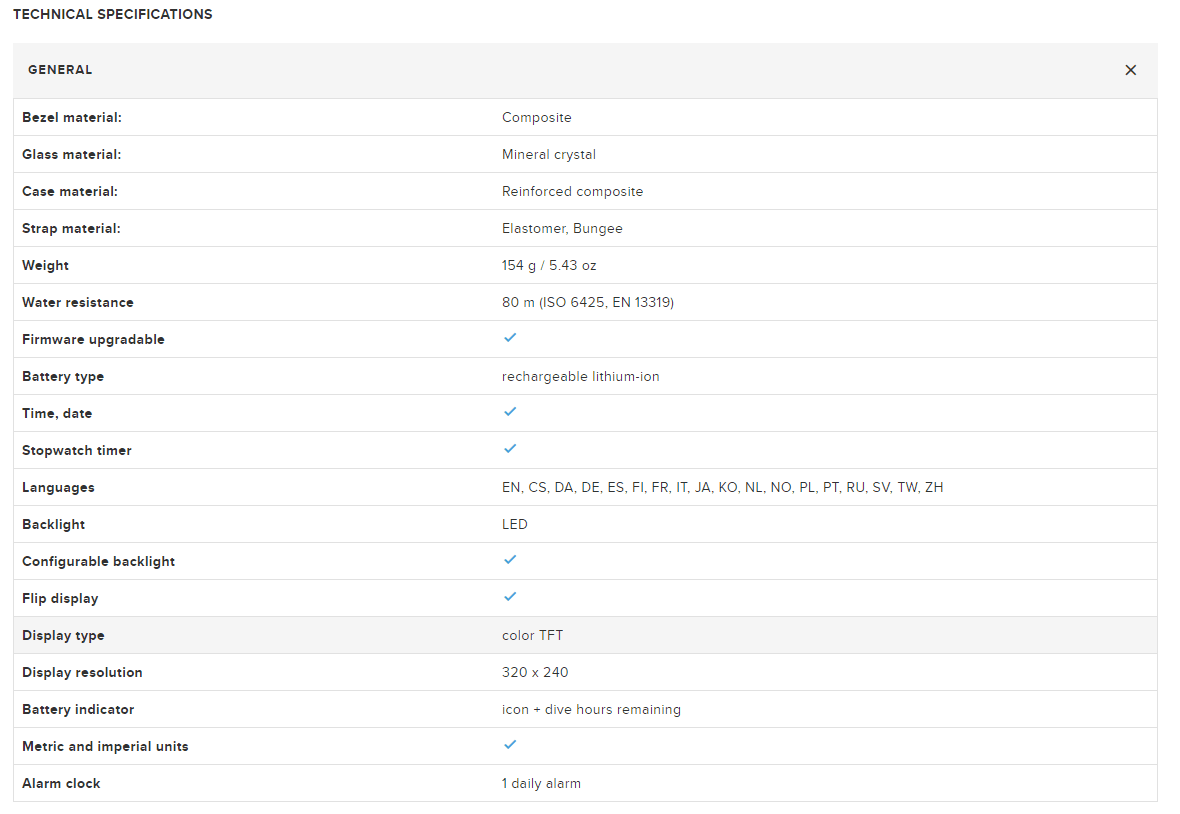The height and width of the screenshot is (814, 1180).
Task: Click the Technical Specifications heading
Action: tap(112, 15)
